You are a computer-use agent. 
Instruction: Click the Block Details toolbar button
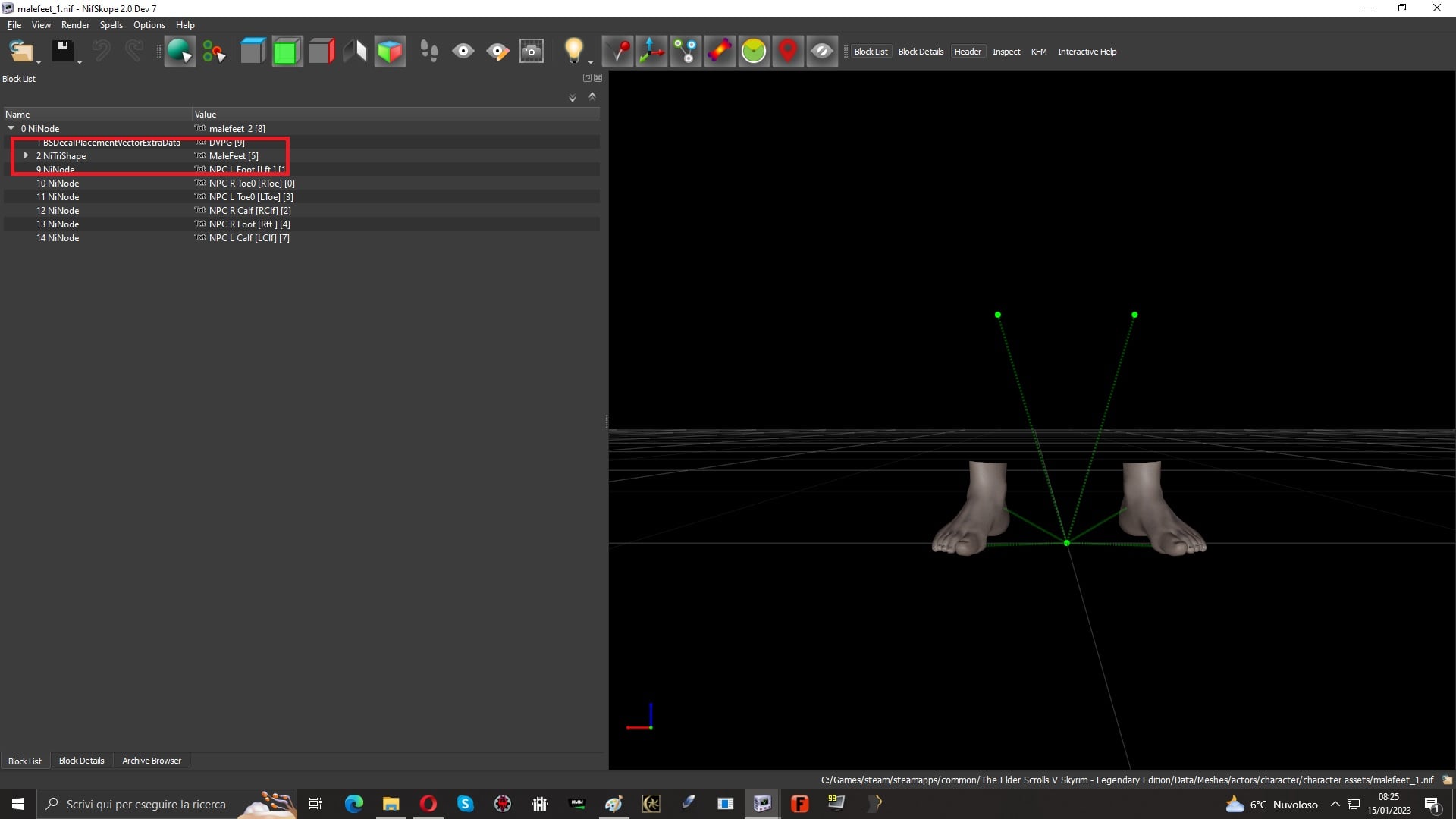[921, 52]
